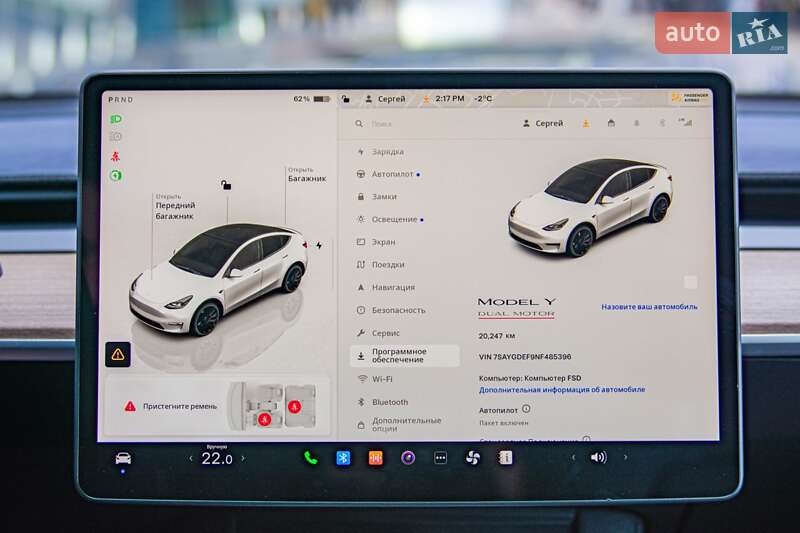Open the car controls icon in bottom bar
This screenshot has width=800, height=533.
click(x=123, y=458)
